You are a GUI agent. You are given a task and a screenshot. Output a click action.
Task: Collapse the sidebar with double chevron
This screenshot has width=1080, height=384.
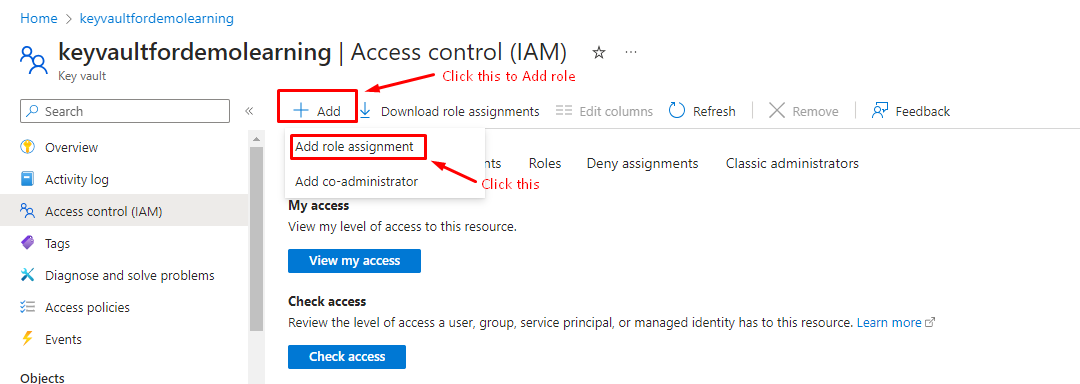click(x=249, y=111)
